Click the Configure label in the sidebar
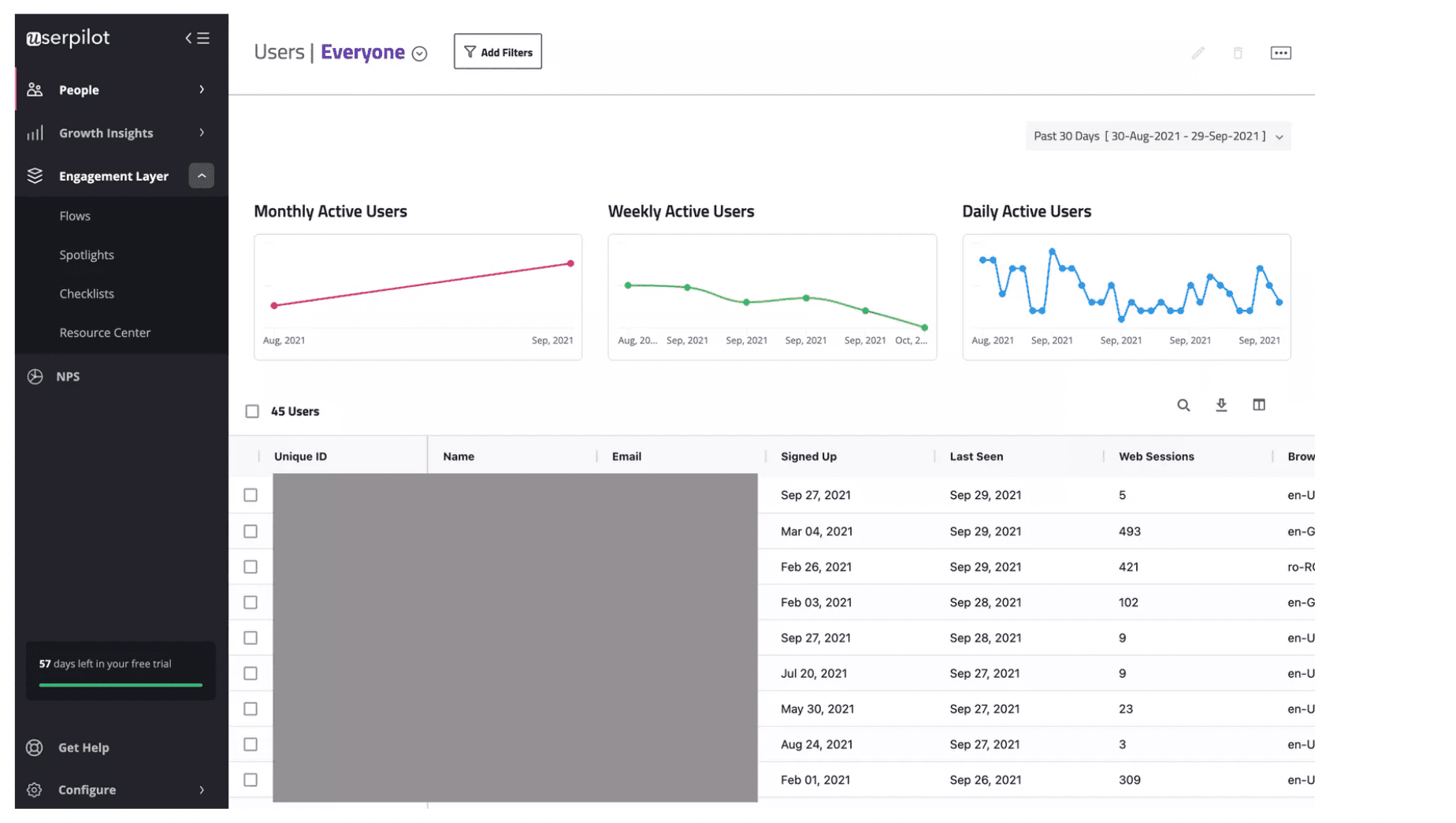The image size is (1456, 823). 87,791
